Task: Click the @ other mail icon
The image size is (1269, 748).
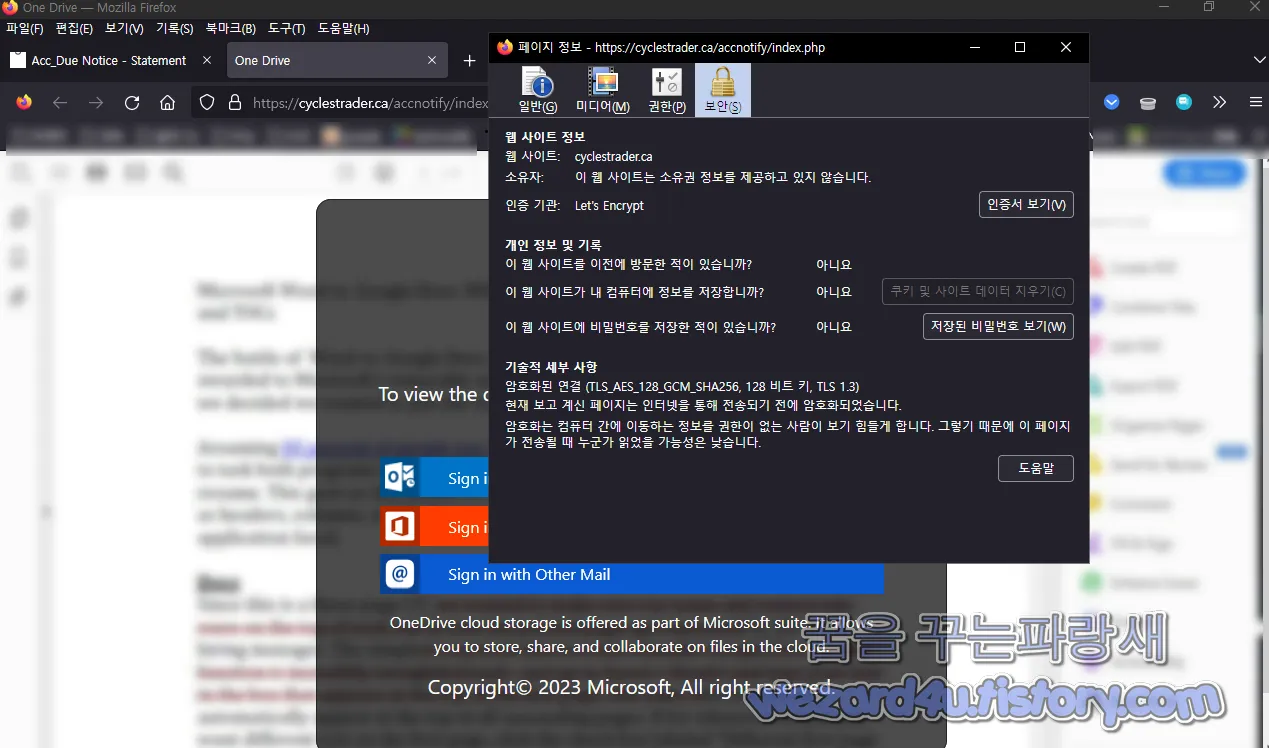Action: point(400,574)
